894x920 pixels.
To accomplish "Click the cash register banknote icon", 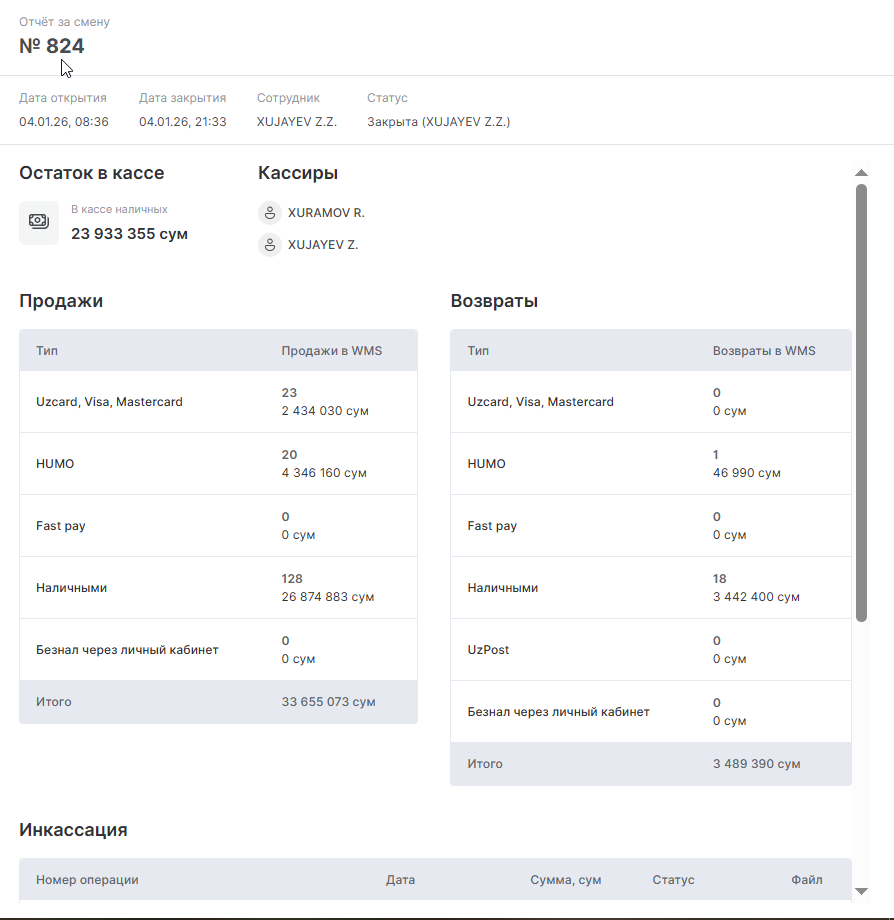I will [x=39, y=222].
